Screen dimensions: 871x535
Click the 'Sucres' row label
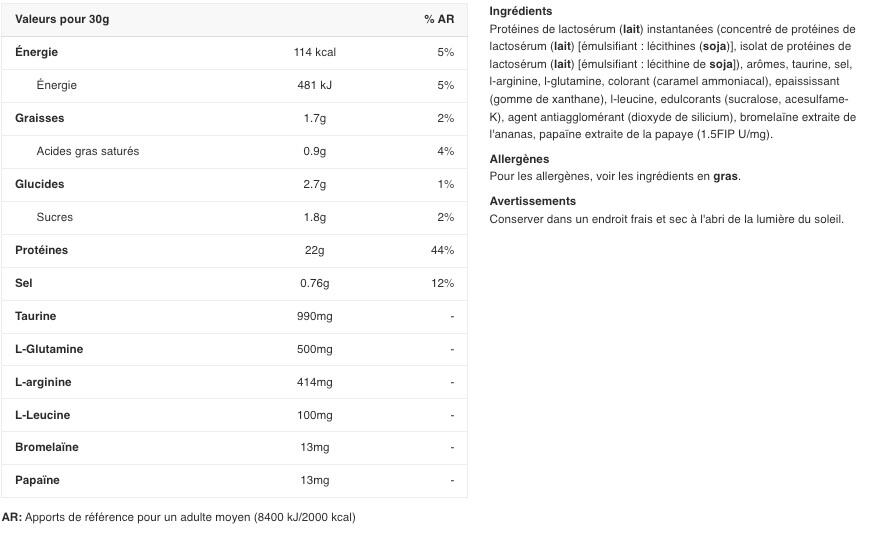pos(55,217)
